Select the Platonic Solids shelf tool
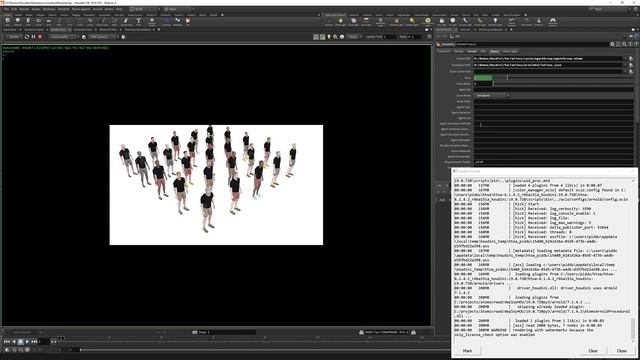640x360 pixels. [x=152, y=21]
